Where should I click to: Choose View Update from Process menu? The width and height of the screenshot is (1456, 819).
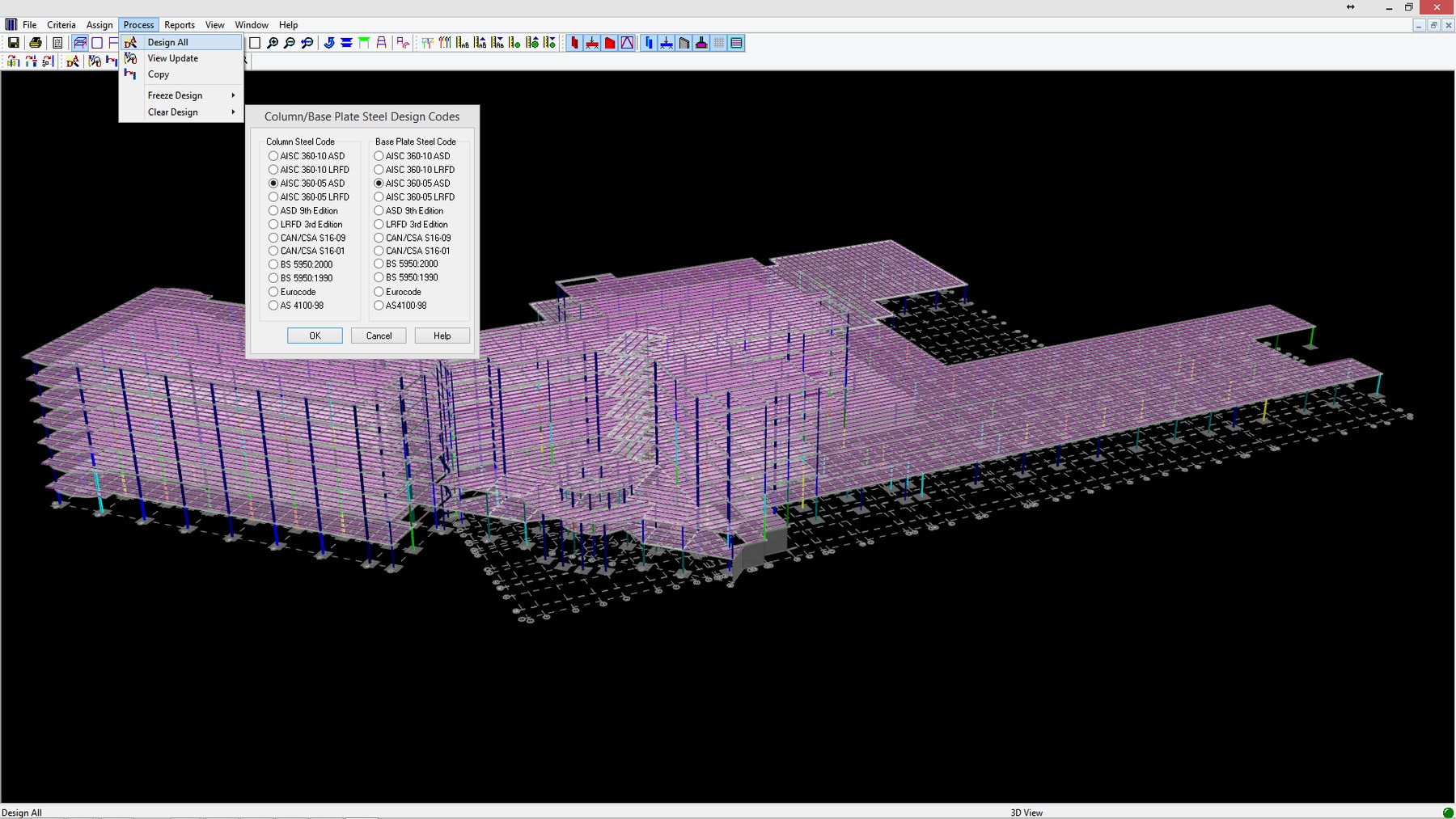tap(172, 58)
